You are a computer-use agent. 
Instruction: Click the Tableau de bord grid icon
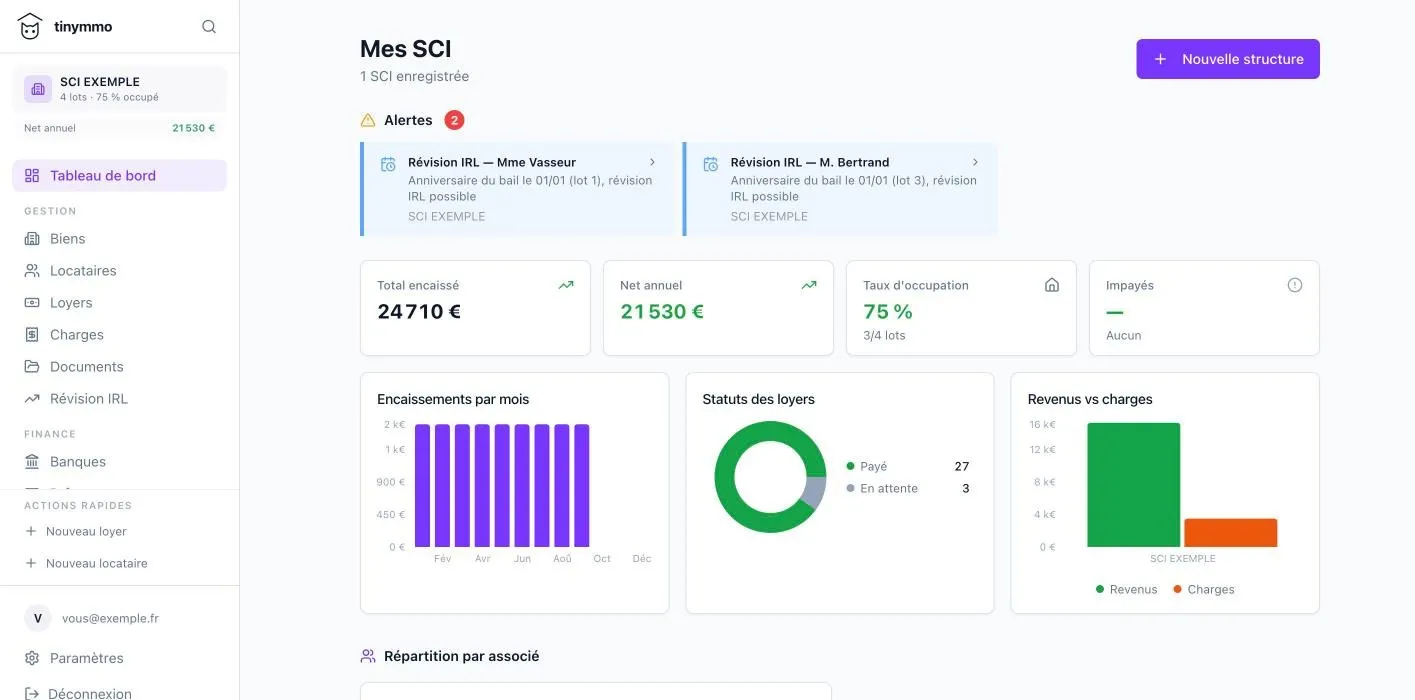32,176
